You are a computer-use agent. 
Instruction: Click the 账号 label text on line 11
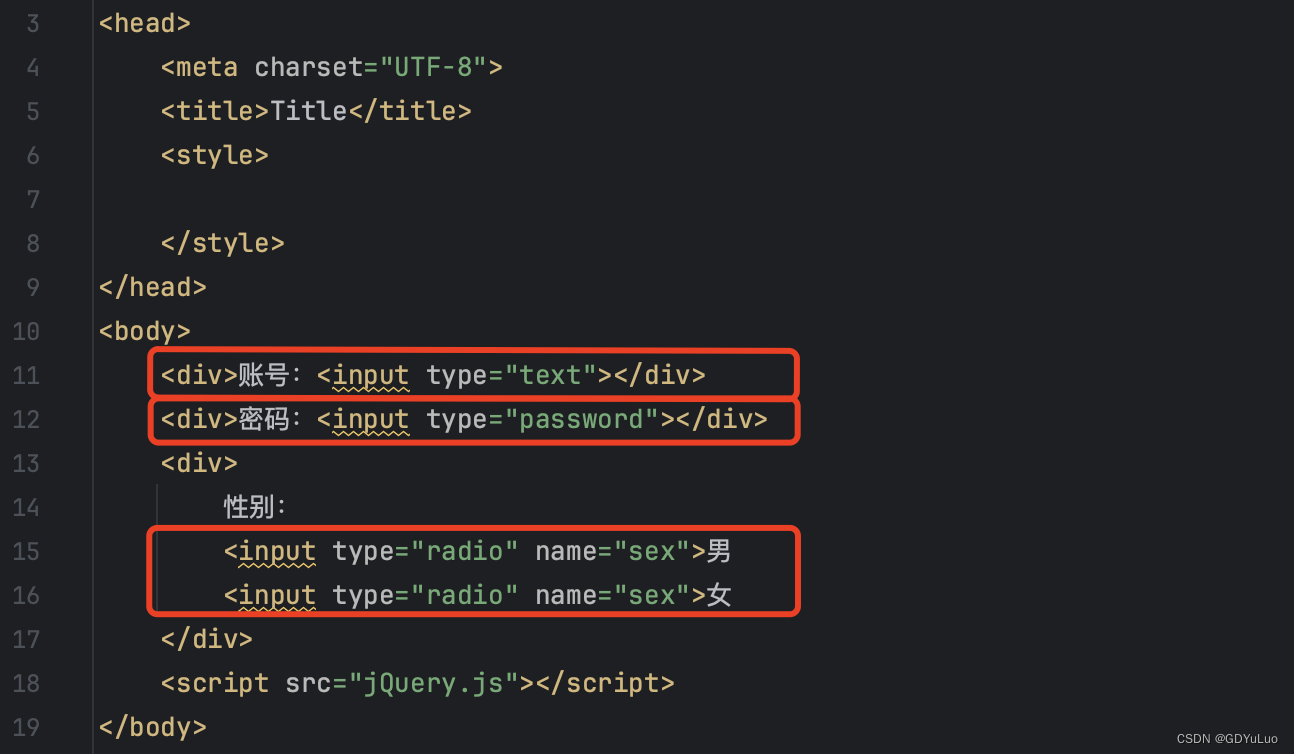(x=263, y=375)
